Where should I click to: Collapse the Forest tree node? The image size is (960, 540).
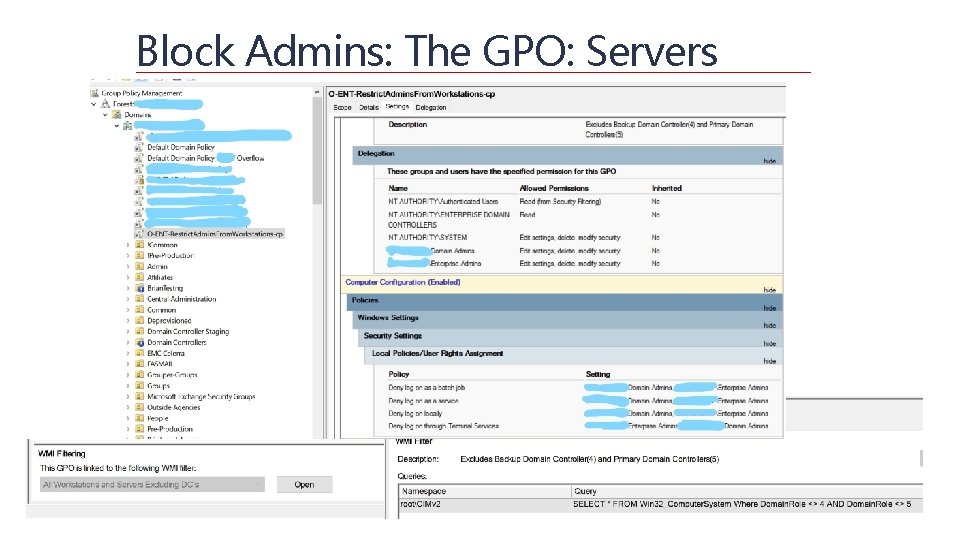point(94,104)
